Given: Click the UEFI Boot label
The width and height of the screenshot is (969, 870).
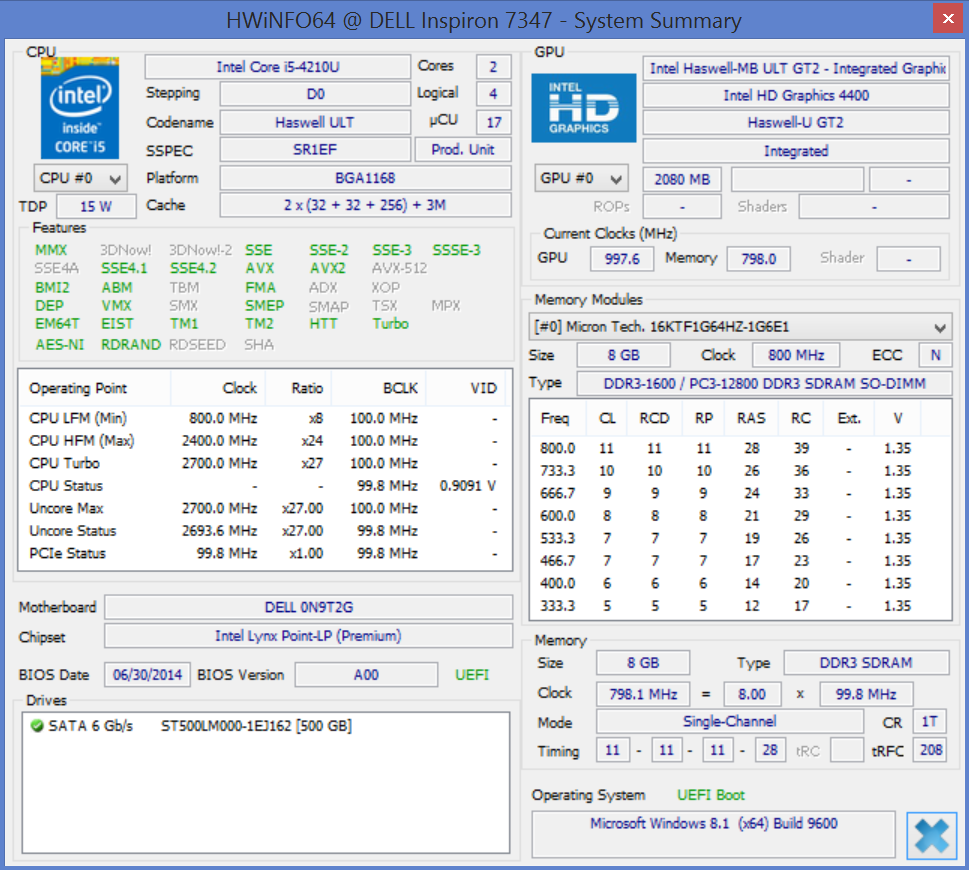Looking at the screenshot, I should [x=711, y=795].
